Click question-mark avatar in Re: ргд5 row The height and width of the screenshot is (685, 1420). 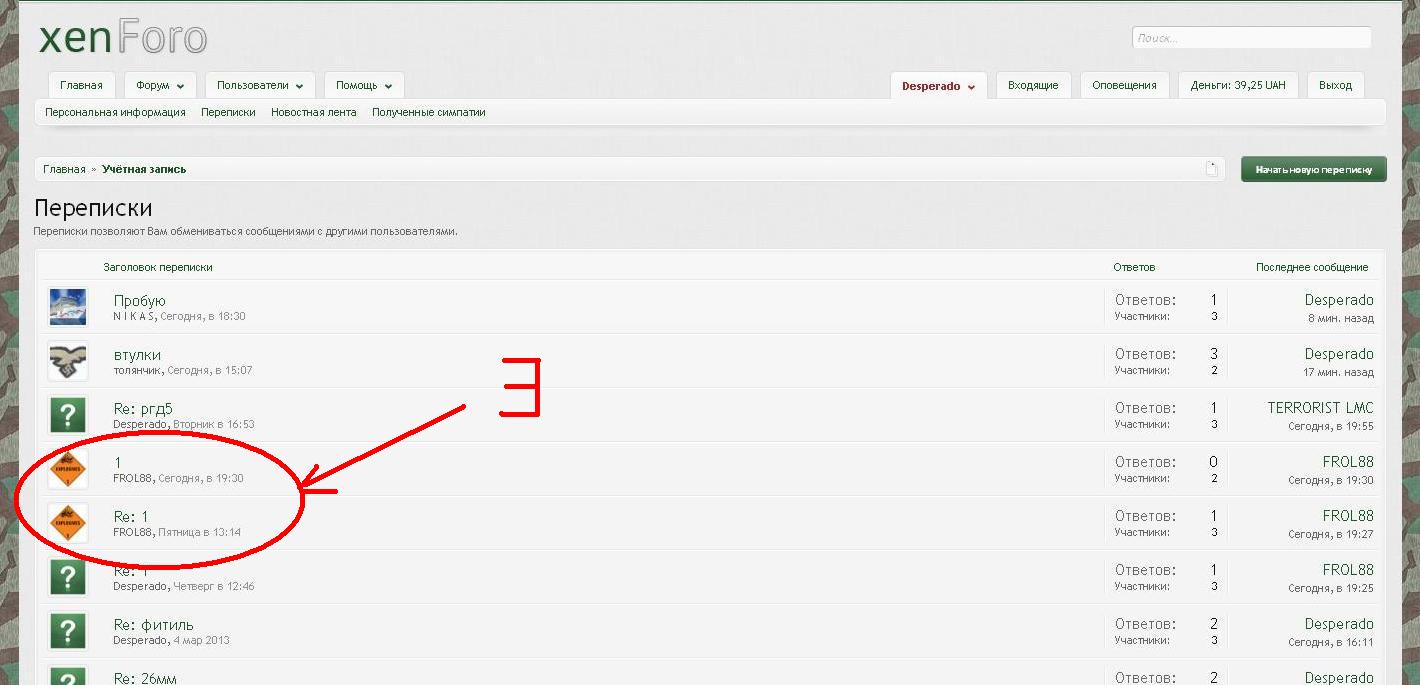[68, 415]
